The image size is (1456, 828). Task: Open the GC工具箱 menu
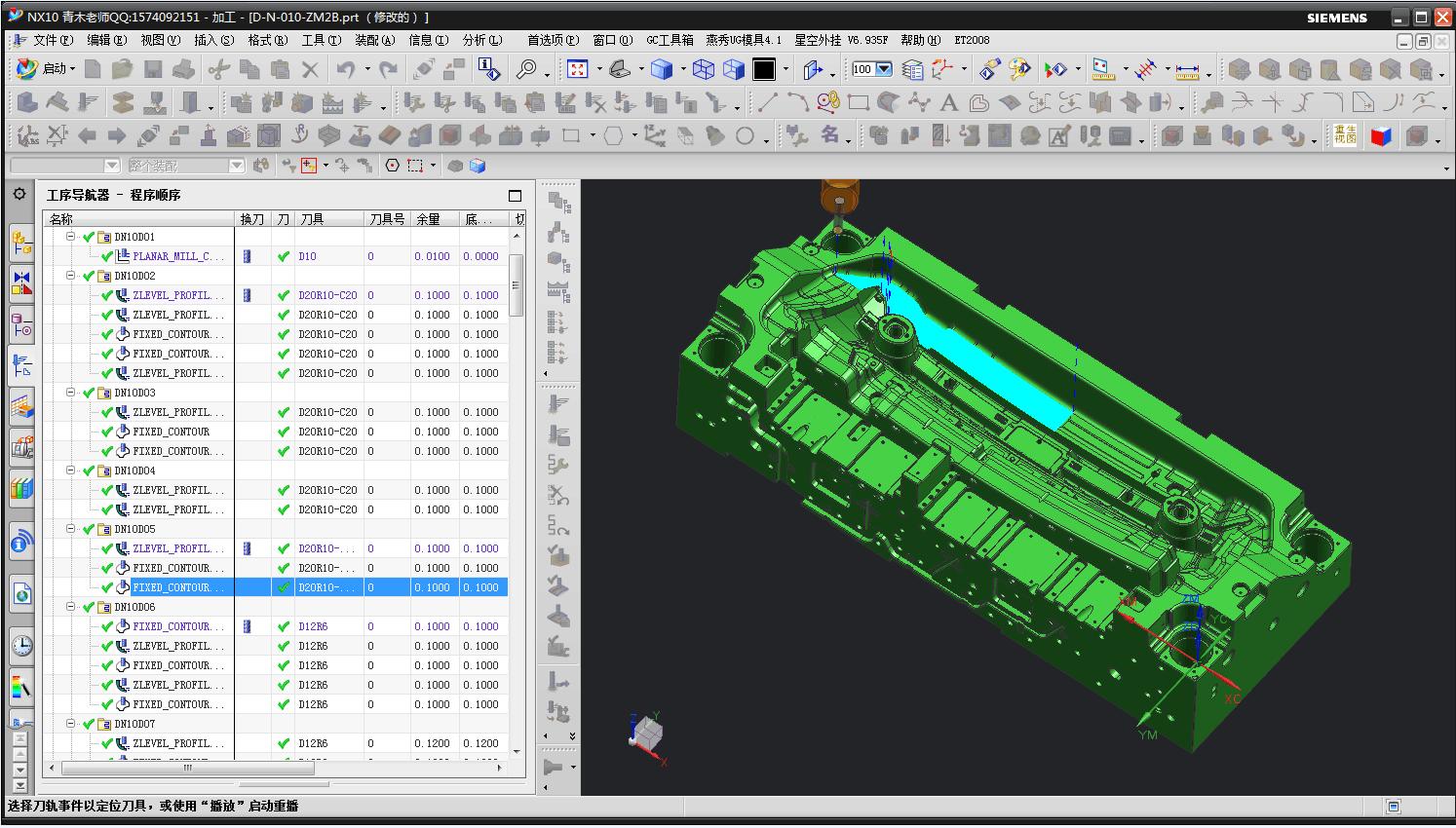click(x=670, y=40)
